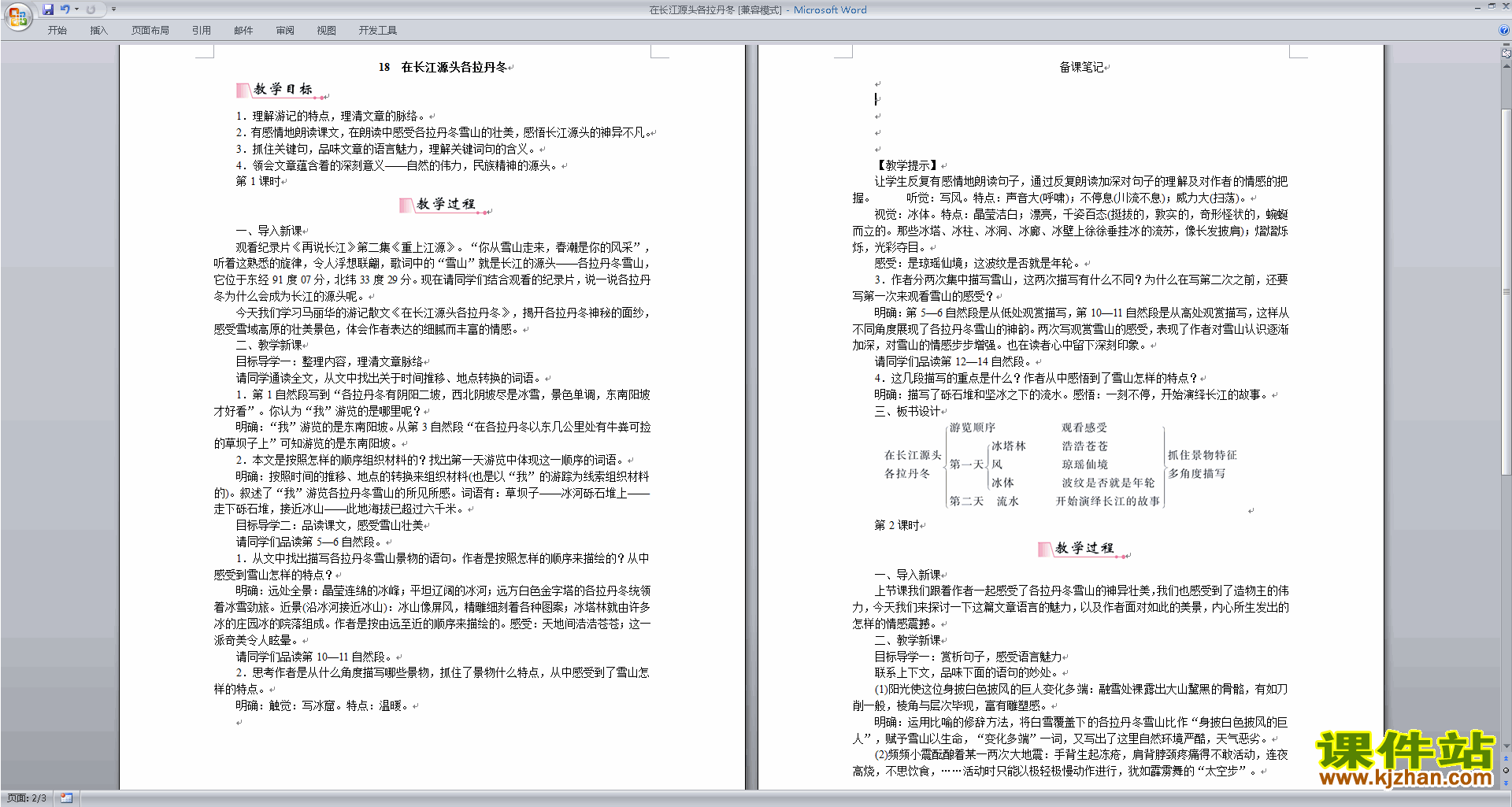Click the 【教学提示】 label

[907, 165]
